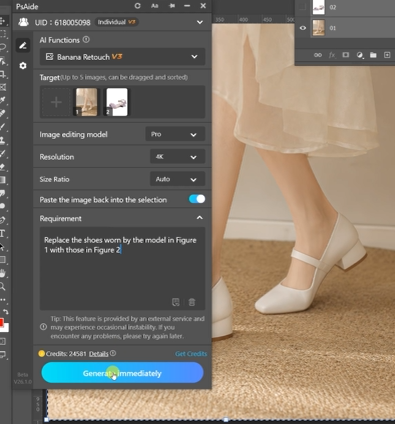Pin the PsAide panel with the pin icon
This screenshot has width=395, height=424.
click(172, 6)
